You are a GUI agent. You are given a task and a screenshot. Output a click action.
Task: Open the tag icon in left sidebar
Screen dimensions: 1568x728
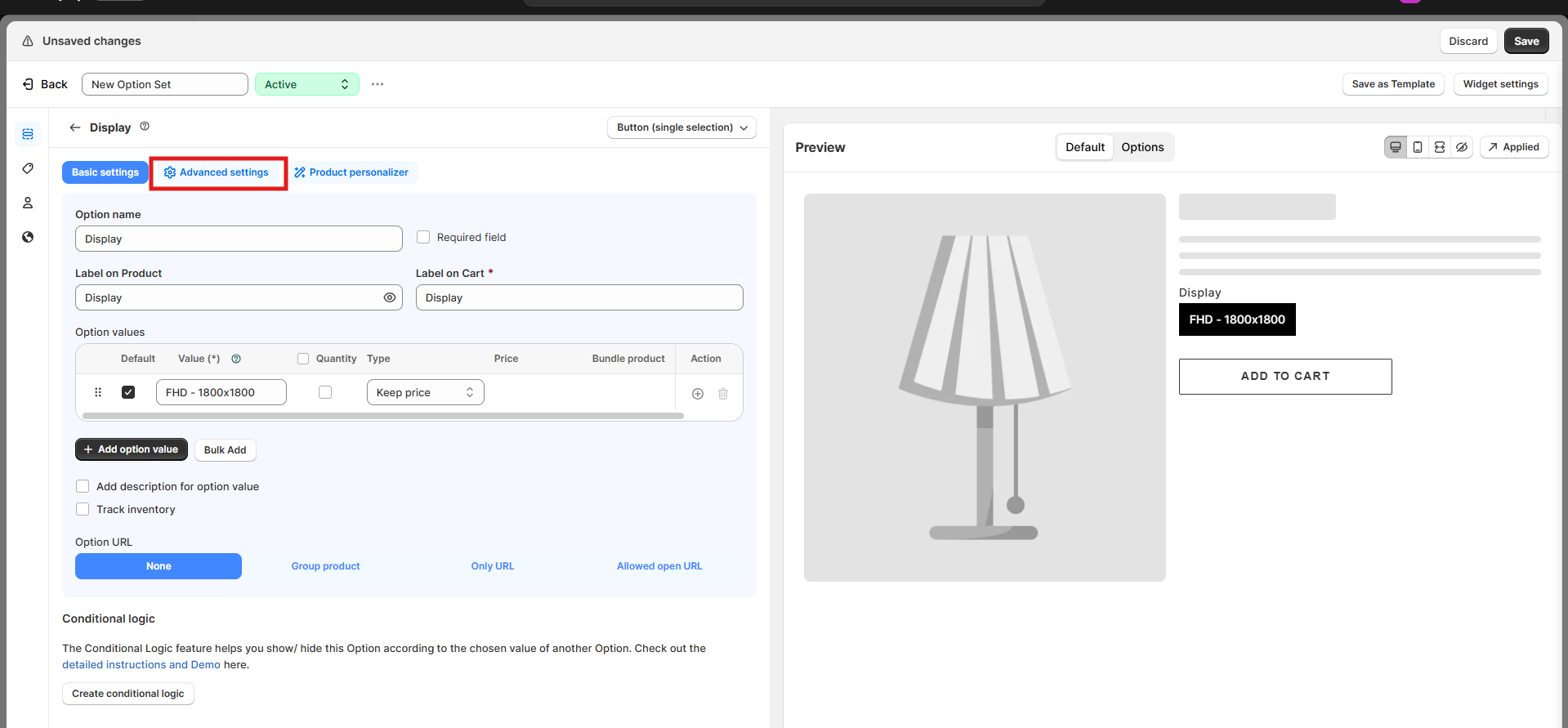coord(28,168)
